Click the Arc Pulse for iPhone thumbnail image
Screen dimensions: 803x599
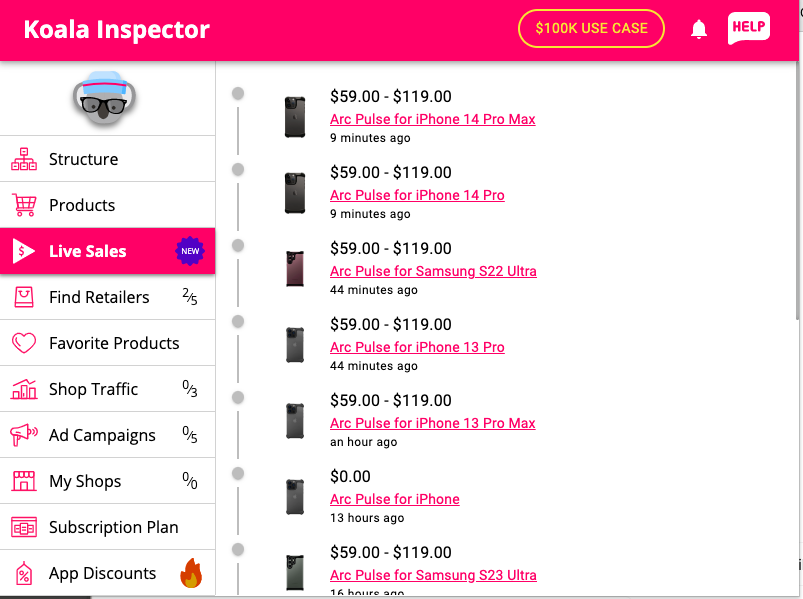[295, 497]
